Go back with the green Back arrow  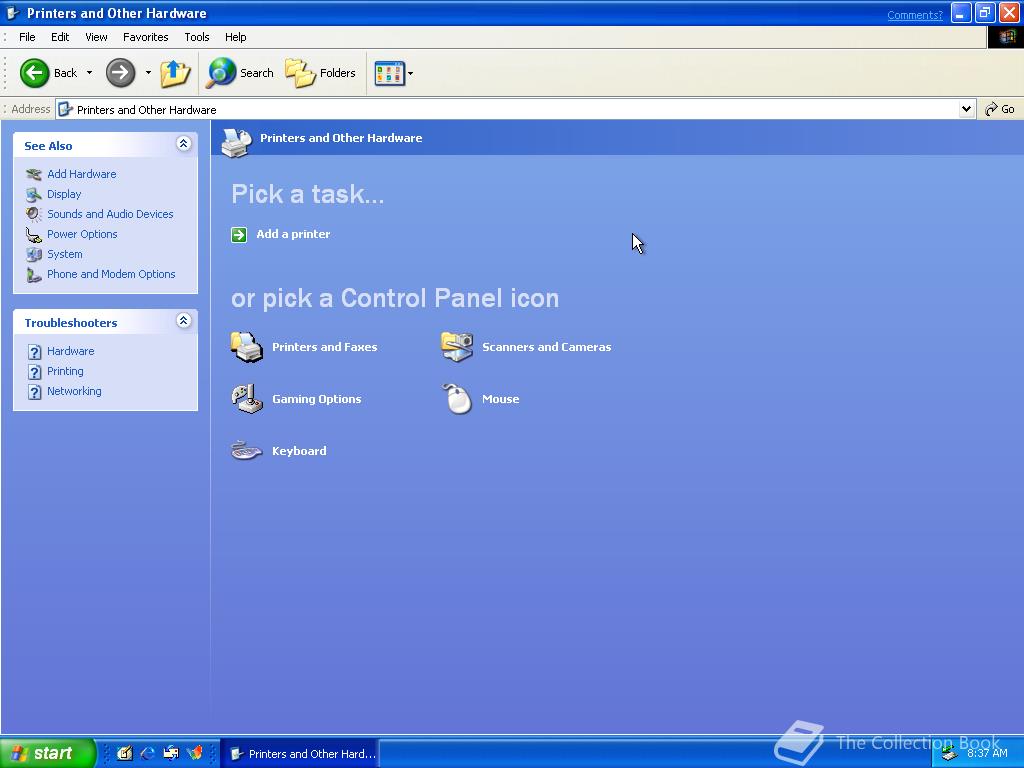tap(48, 72)
